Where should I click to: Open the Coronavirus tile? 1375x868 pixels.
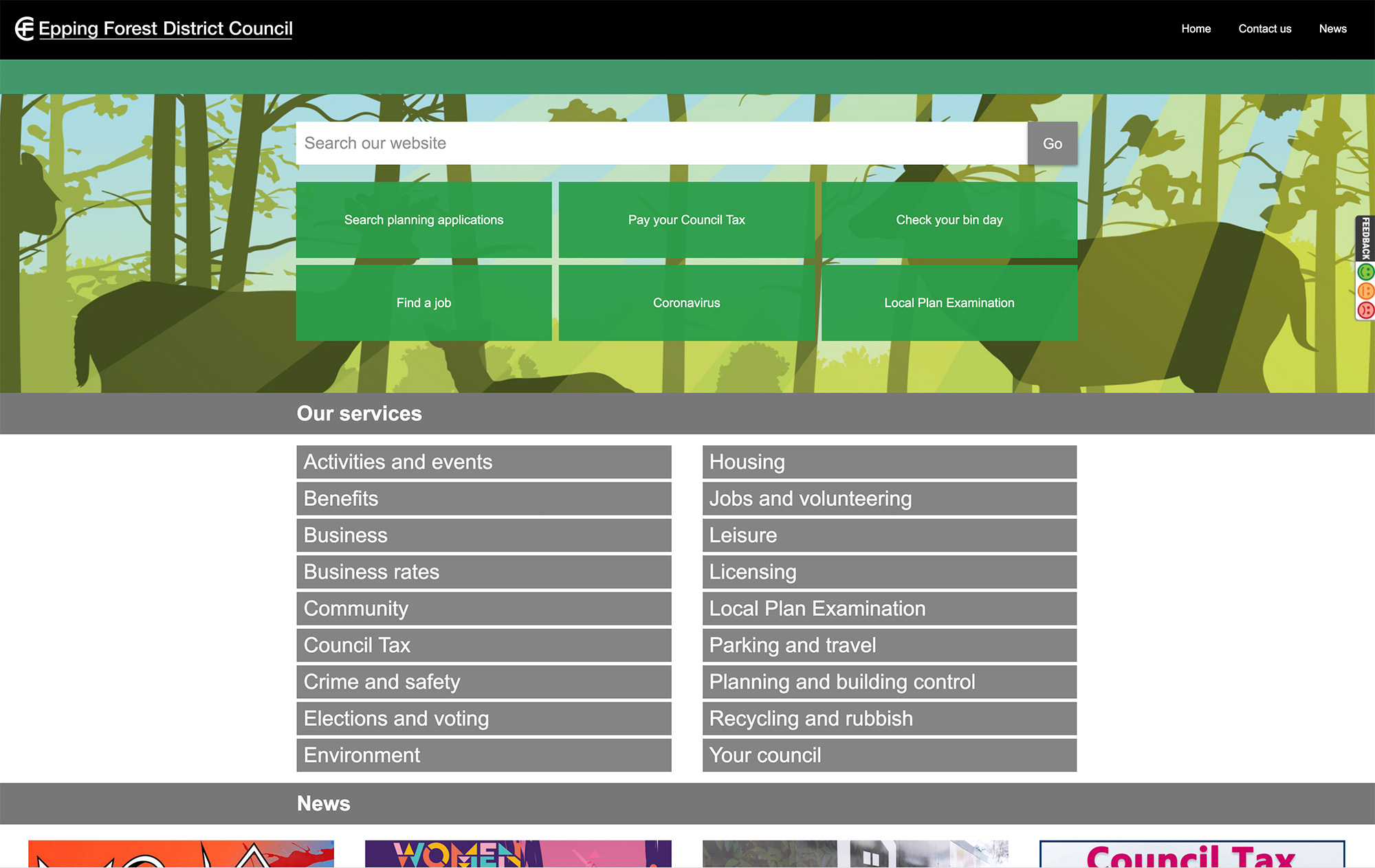coord(686,303)
